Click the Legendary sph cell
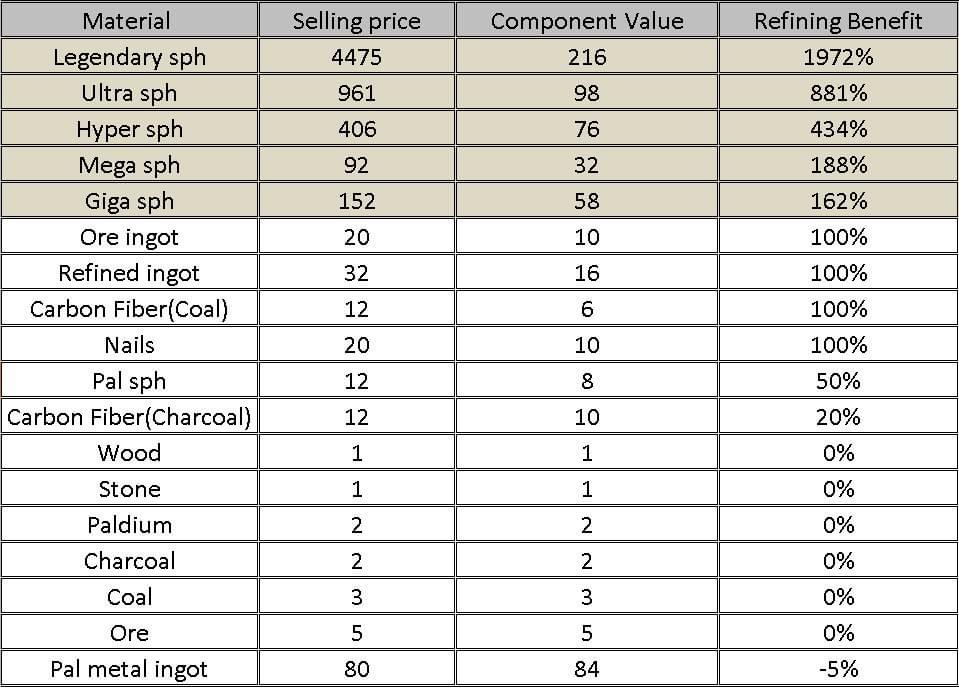Image resolution: width=959 pixels, height=687 pixels. point(129,57)
